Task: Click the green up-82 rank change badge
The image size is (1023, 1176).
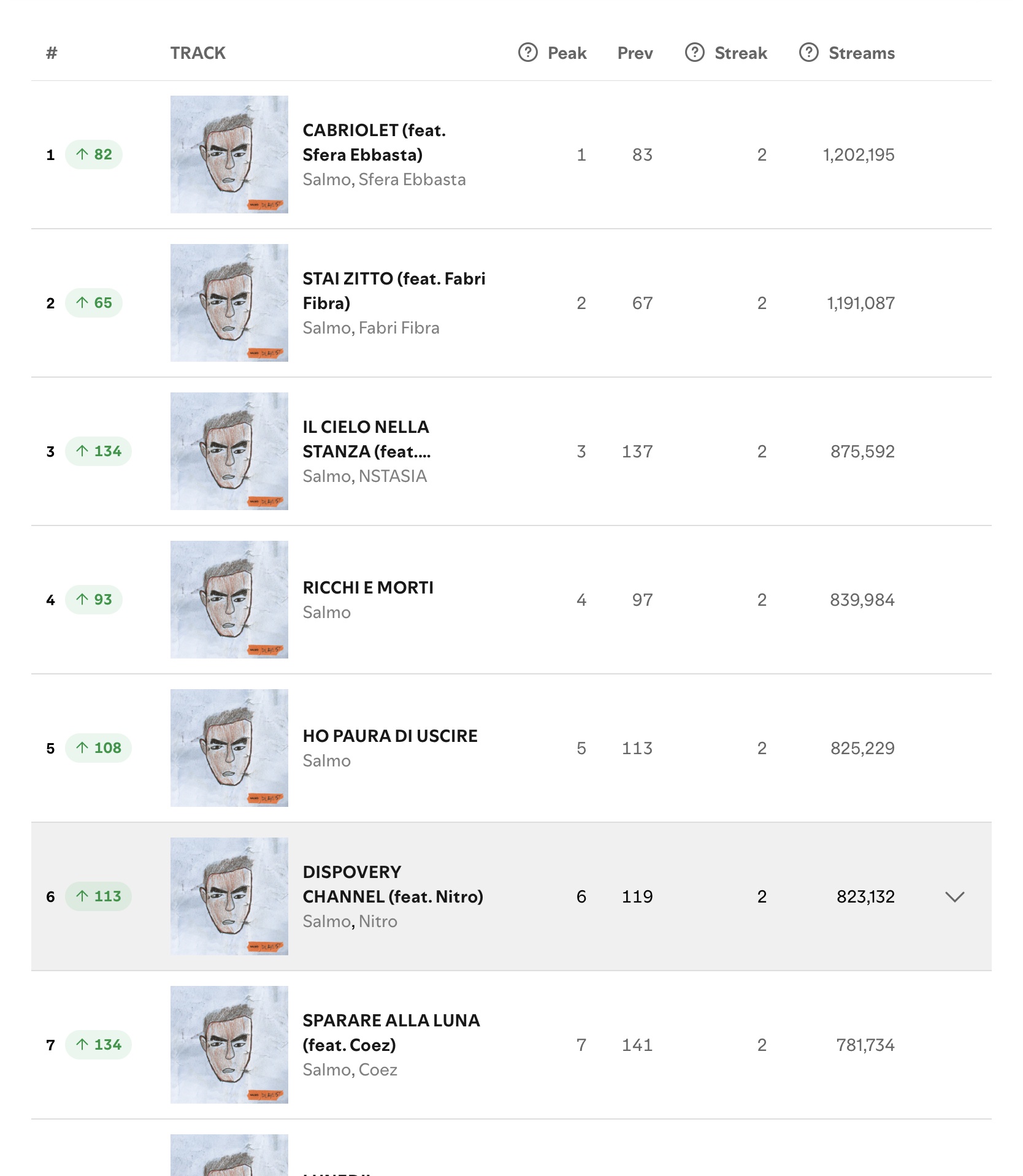Action: [x=94, y=155]
